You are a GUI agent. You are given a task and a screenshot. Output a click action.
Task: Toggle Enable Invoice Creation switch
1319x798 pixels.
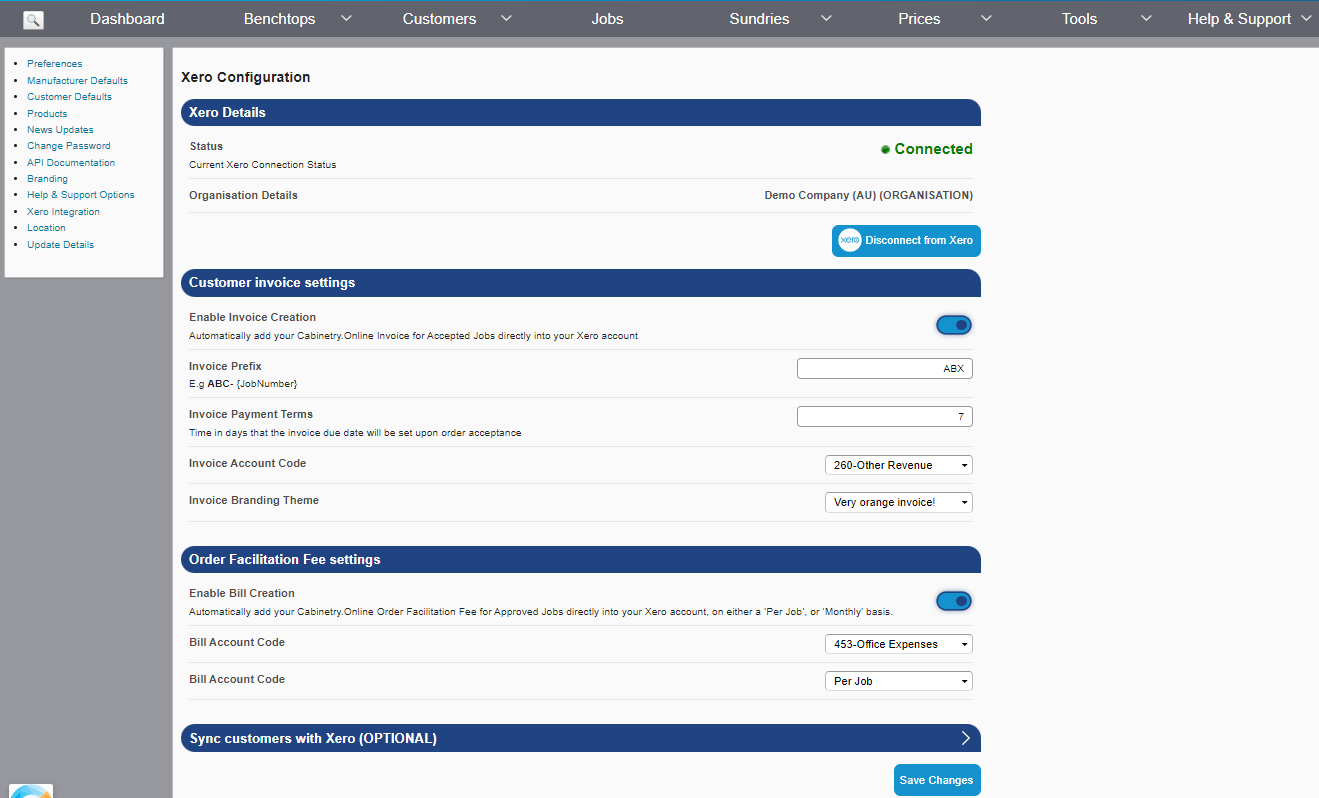tap(954, 325)
